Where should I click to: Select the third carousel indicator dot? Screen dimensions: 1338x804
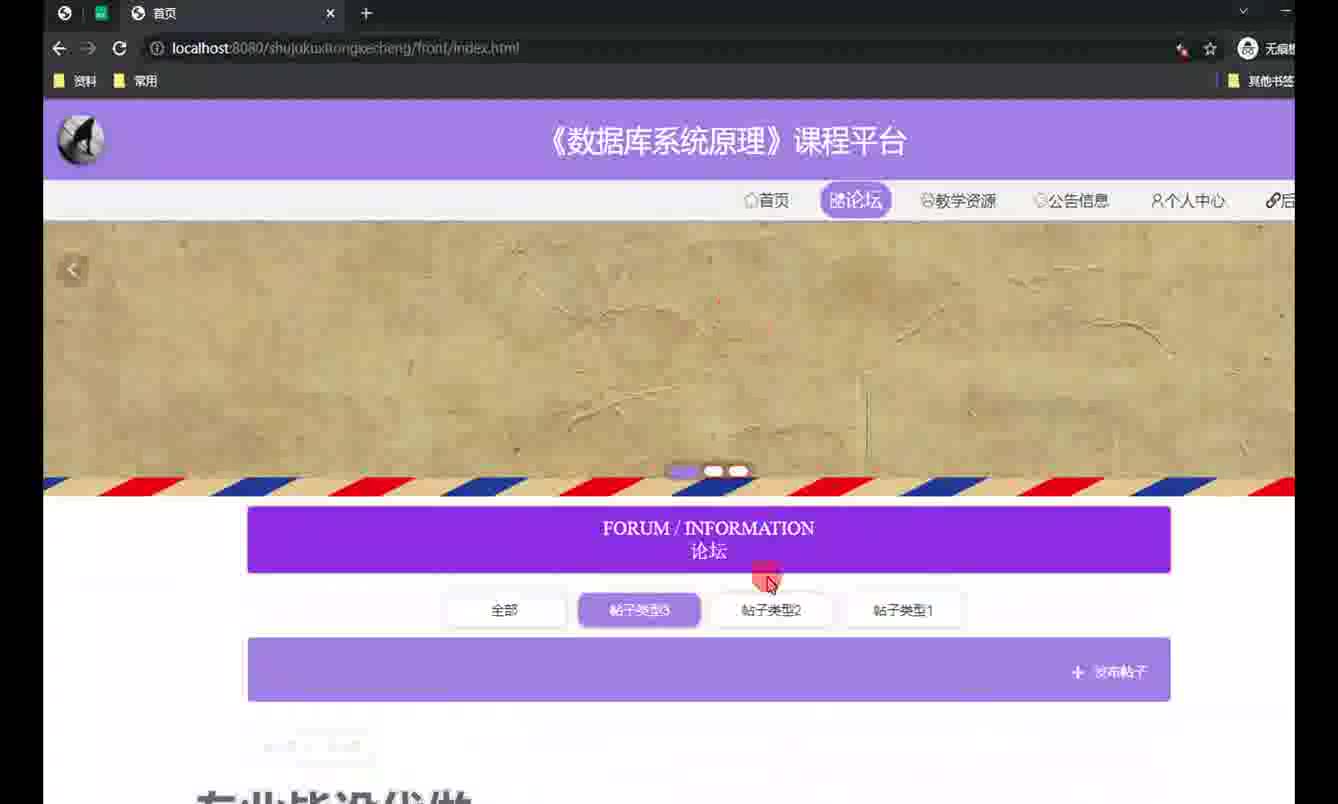point(738,471)
